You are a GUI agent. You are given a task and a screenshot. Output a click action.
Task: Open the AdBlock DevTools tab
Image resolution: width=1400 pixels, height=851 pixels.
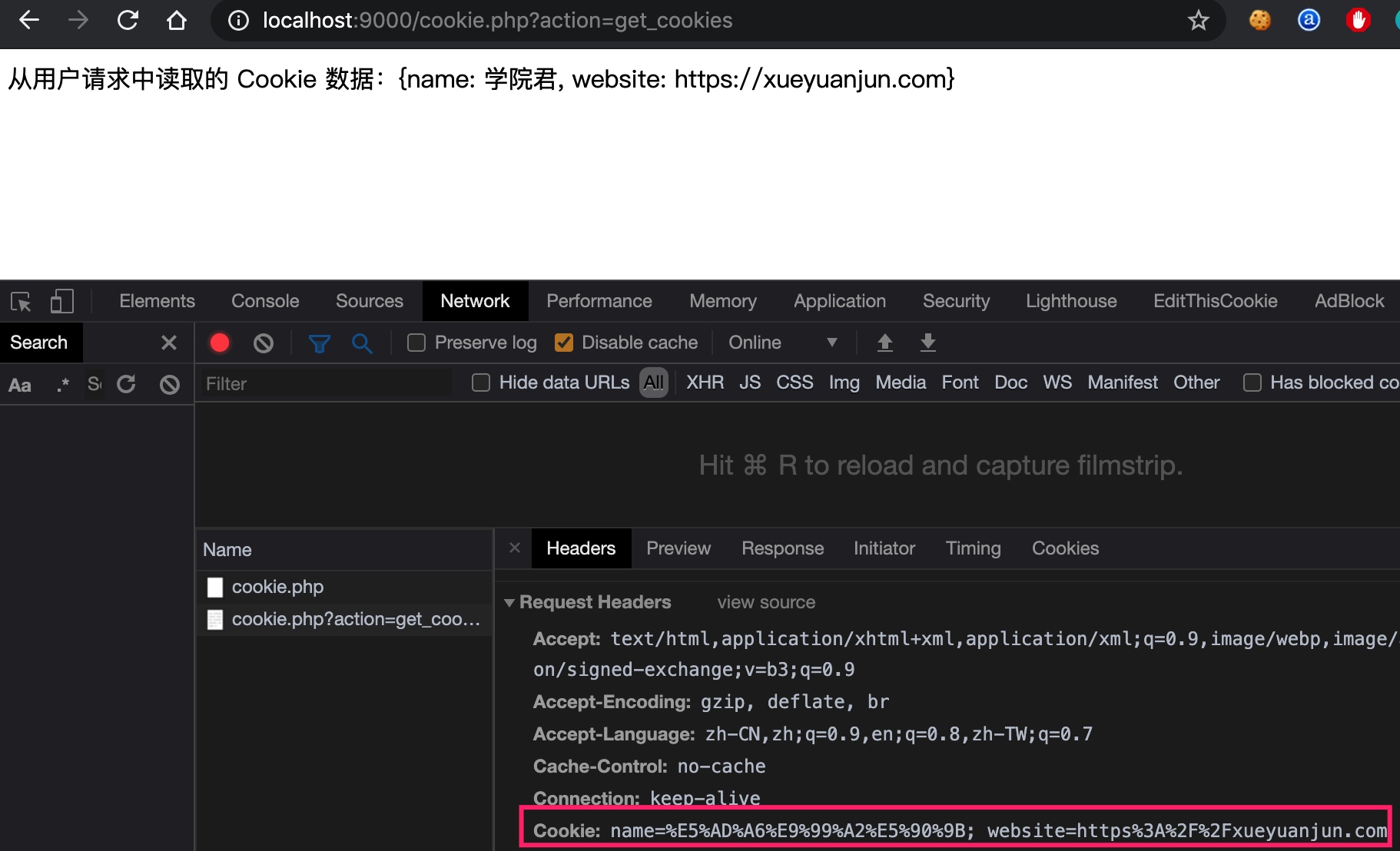click(1349, 301)
